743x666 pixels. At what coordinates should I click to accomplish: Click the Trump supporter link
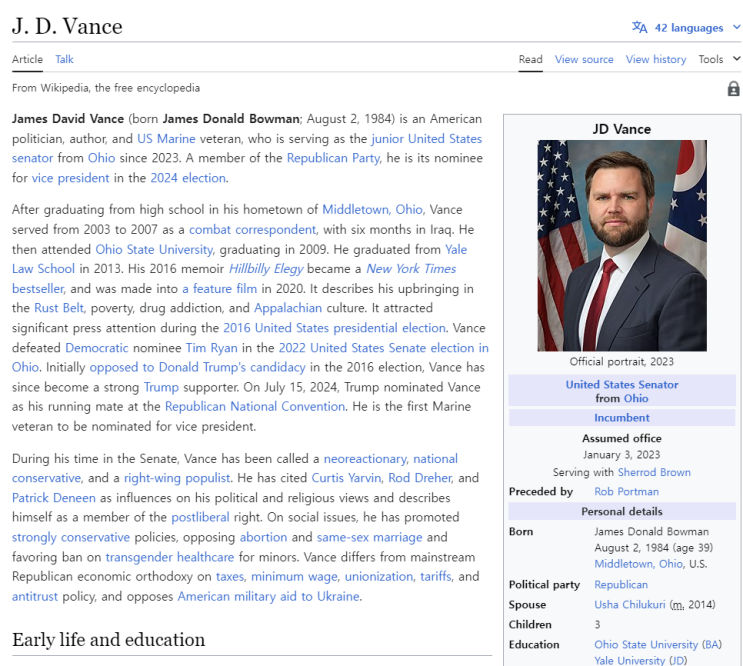[x=161, y=387]
